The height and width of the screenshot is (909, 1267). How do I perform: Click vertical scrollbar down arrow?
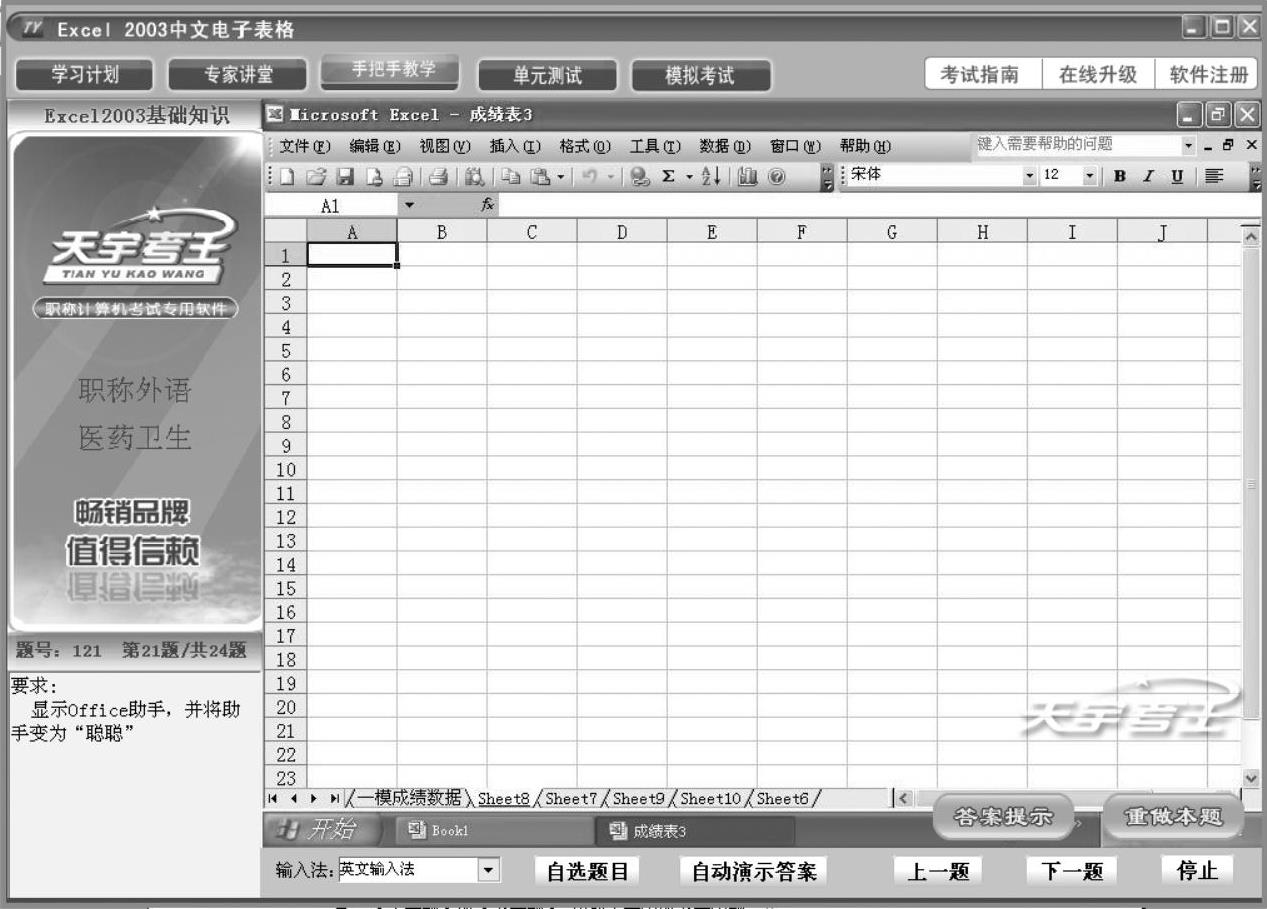(x=1250, y=777)
